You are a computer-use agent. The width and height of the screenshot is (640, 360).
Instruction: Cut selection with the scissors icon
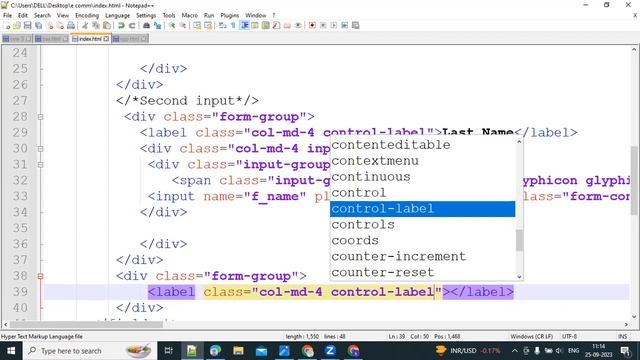pyautogui.click(x=85, y=25)
